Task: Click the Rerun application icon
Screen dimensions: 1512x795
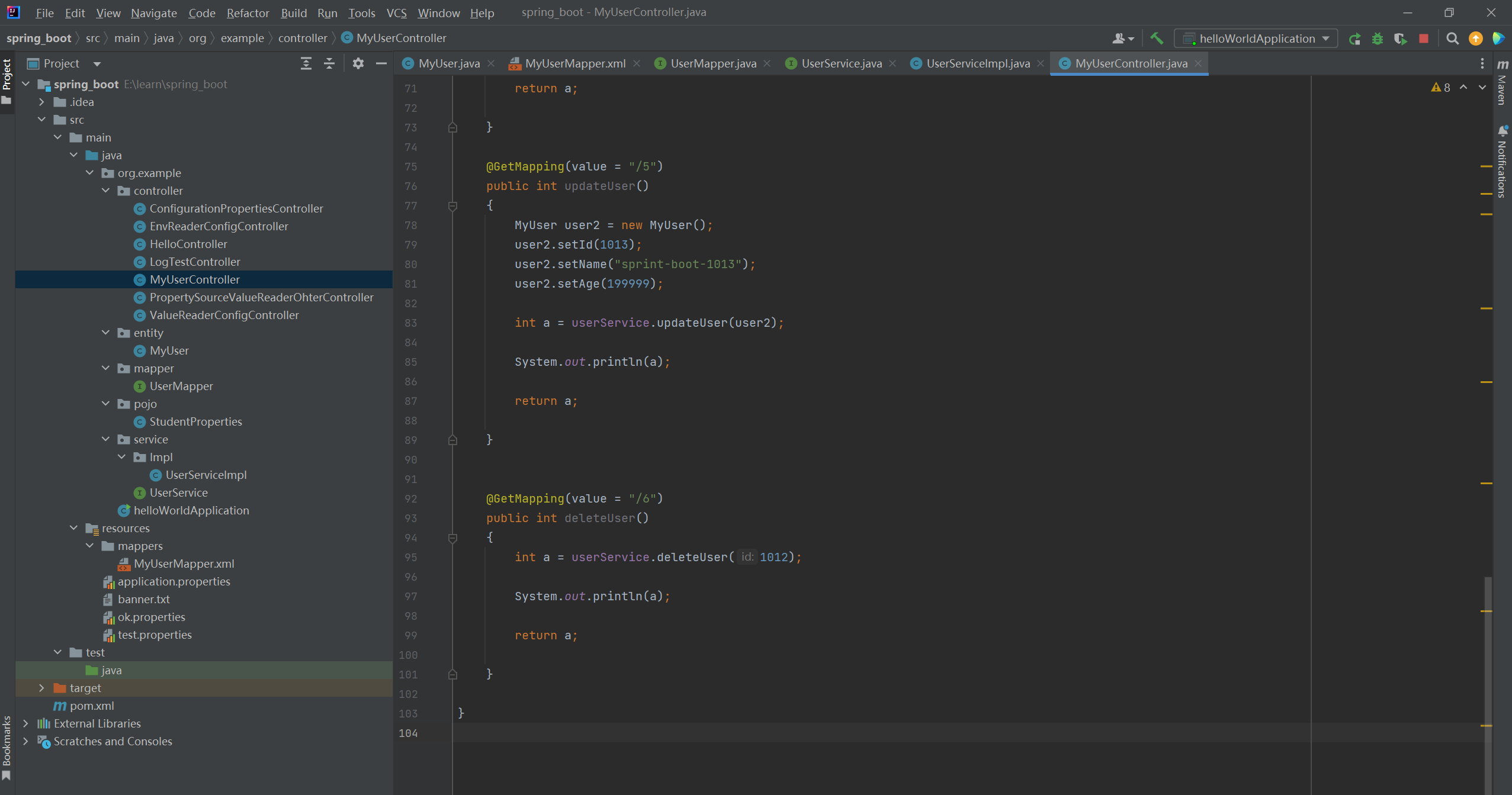Action: tap(1354, 39)
